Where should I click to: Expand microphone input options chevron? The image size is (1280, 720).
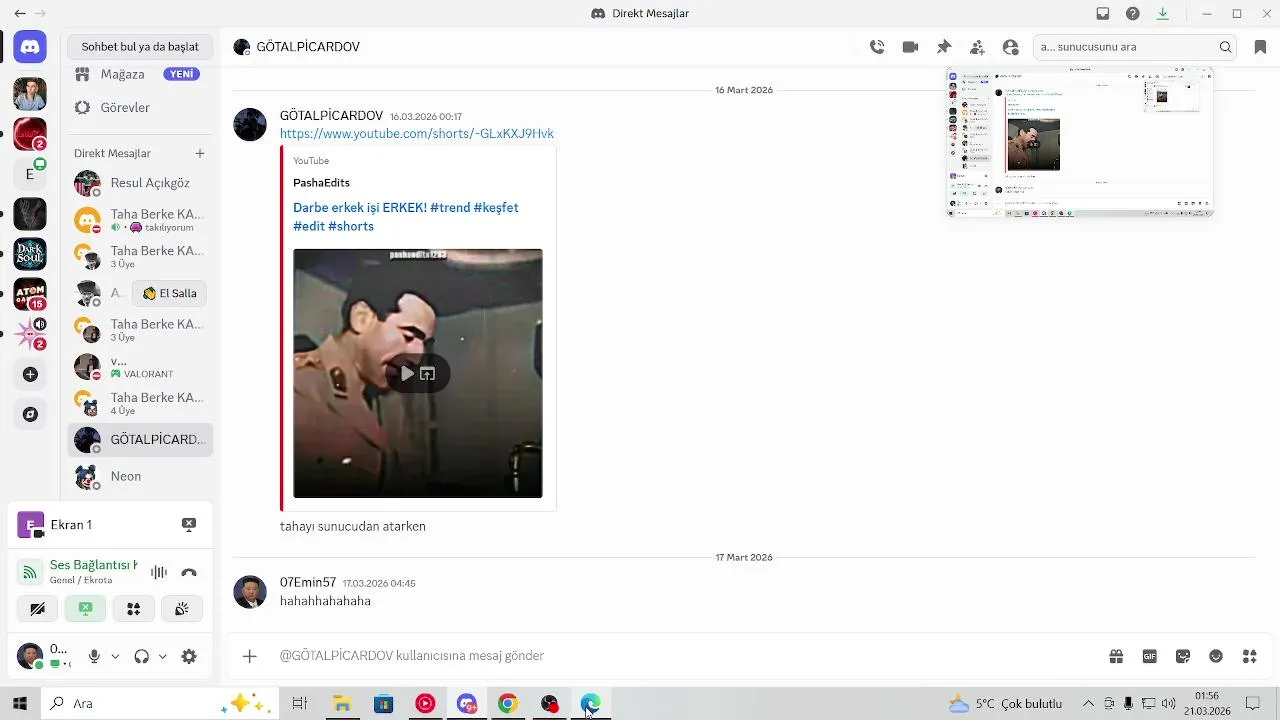[115, 656]
